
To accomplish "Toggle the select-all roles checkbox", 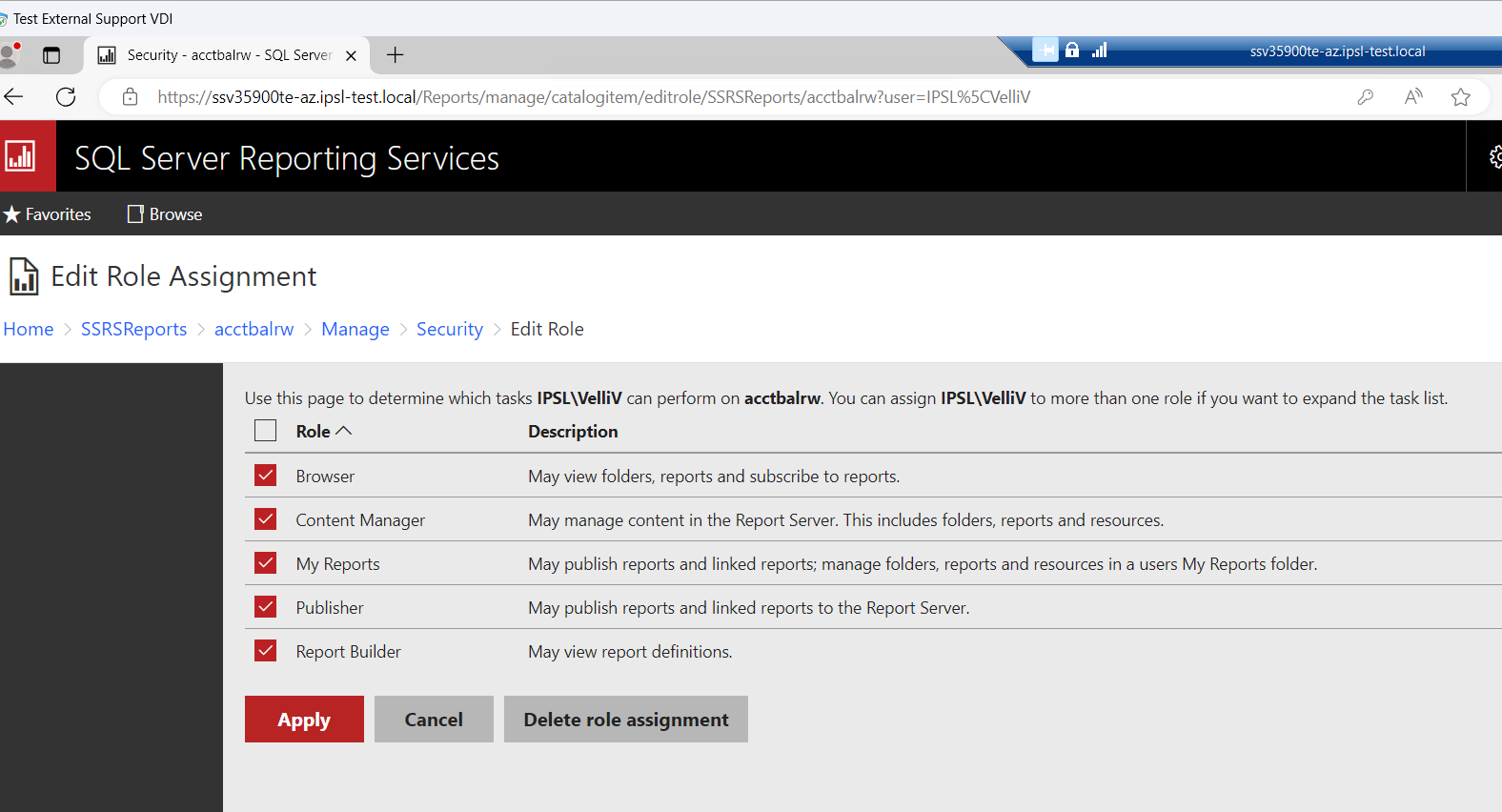I will pyautogui.click(x=266, y=431).
